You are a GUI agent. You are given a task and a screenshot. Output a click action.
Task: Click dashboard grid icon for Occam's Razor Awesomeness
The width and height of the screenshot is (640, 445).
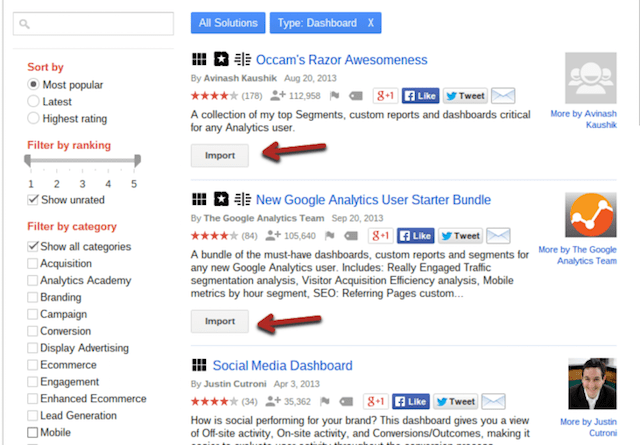pyautogui.click(x=199, y=59)
